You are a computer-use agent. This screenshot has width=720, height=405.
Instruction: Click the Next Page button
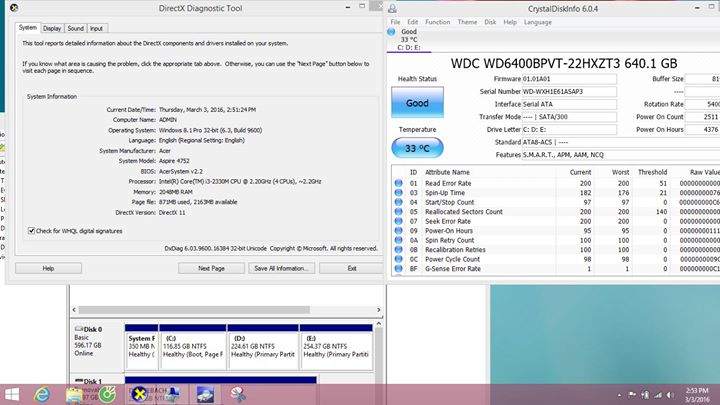coord(211,268)
